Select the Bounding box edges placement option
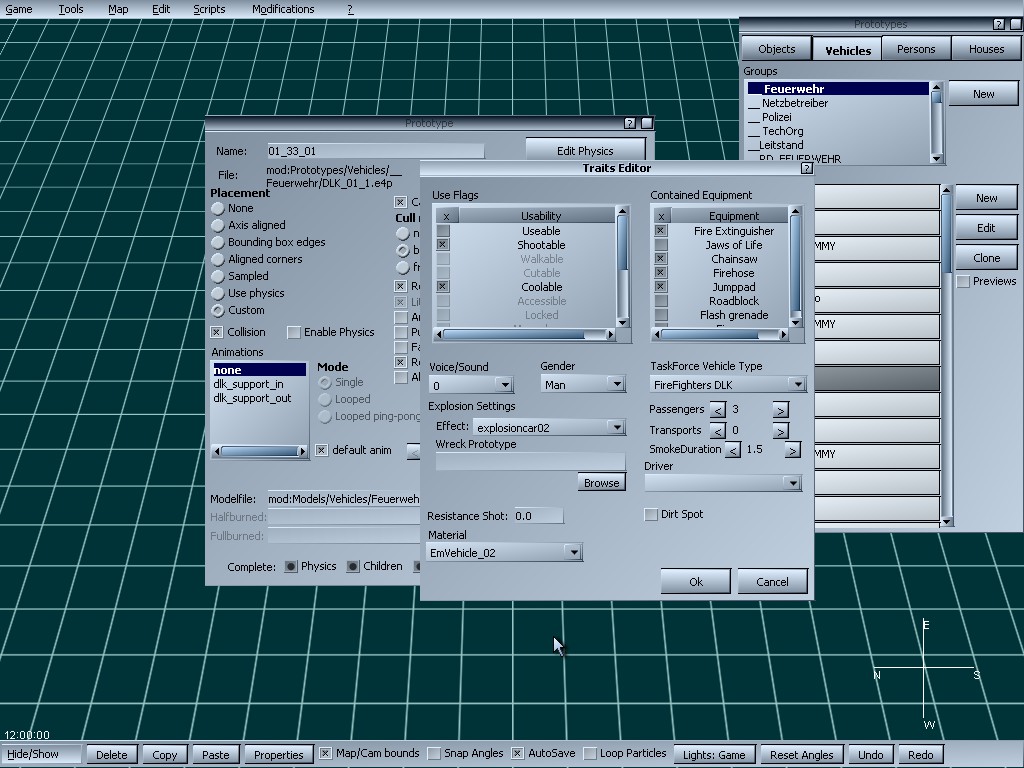Screen dimensions: 1024x768 pos(218,242)
